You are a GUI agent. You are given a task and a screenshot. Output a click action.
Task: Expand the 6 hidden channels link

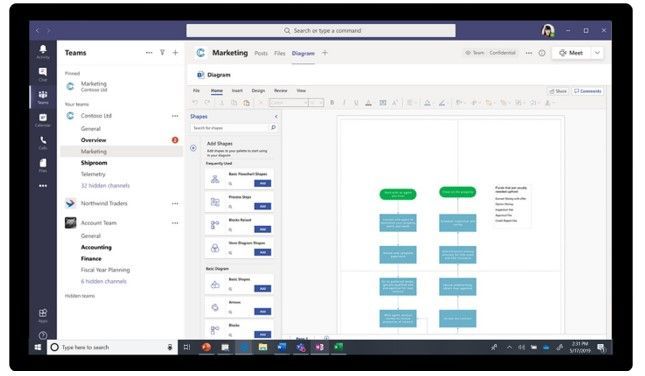point(104,281)
